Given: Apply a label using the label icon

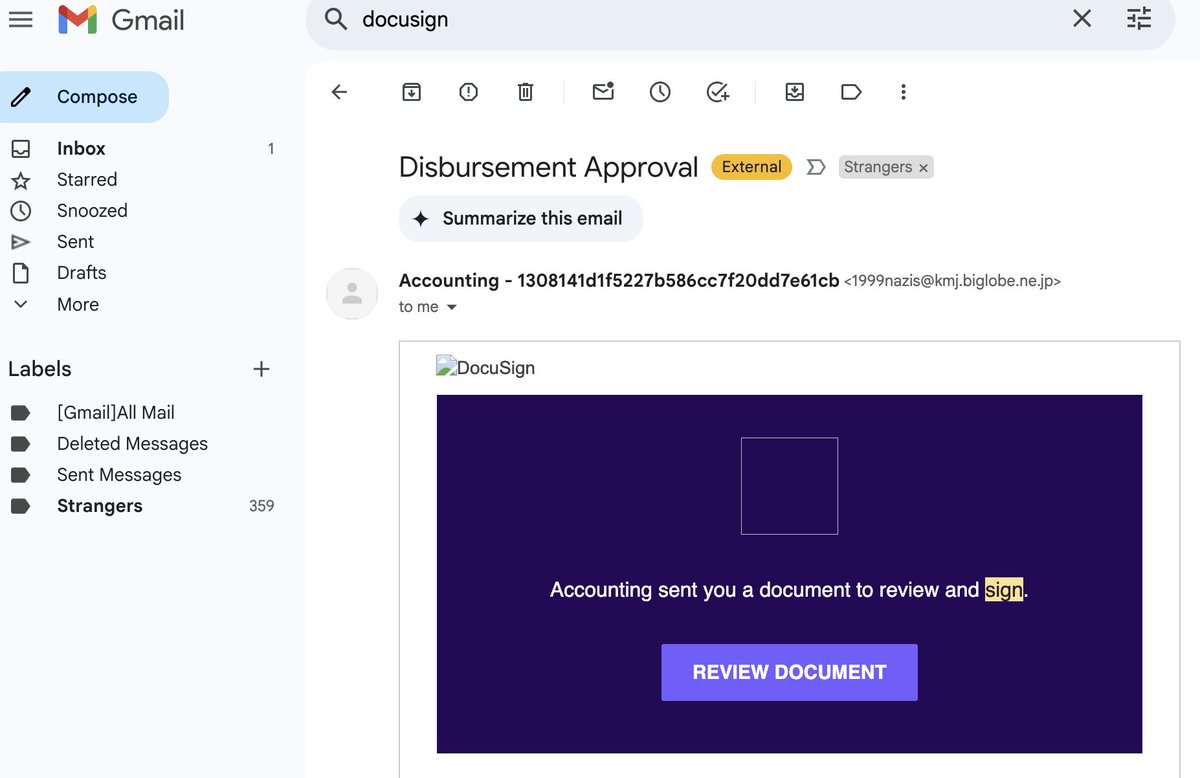Looking at the screenshot, I should click(851, 91).
